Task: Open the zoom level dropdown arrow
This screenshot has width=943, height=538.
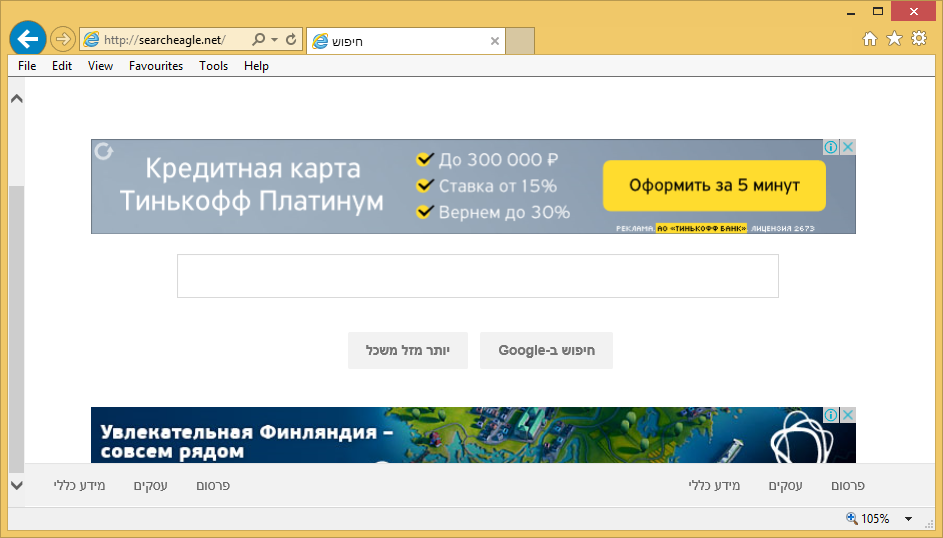Action: (908, 519)
